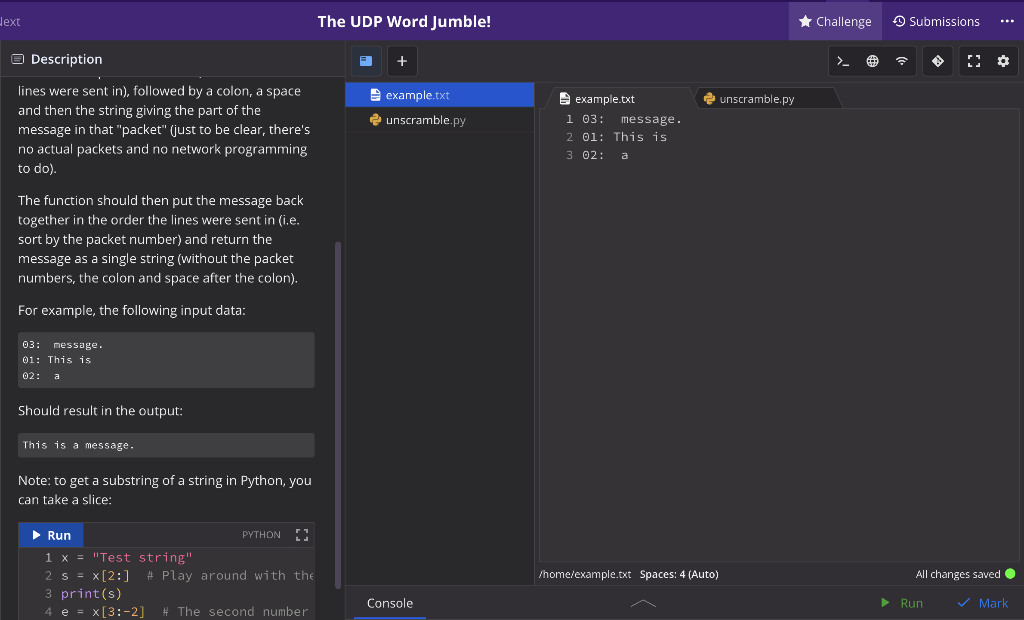Image resolution: width=1024 pixels, height=620 pixels.
Task: Create a new file with the plus icon
Action: (x=402, y=61)
